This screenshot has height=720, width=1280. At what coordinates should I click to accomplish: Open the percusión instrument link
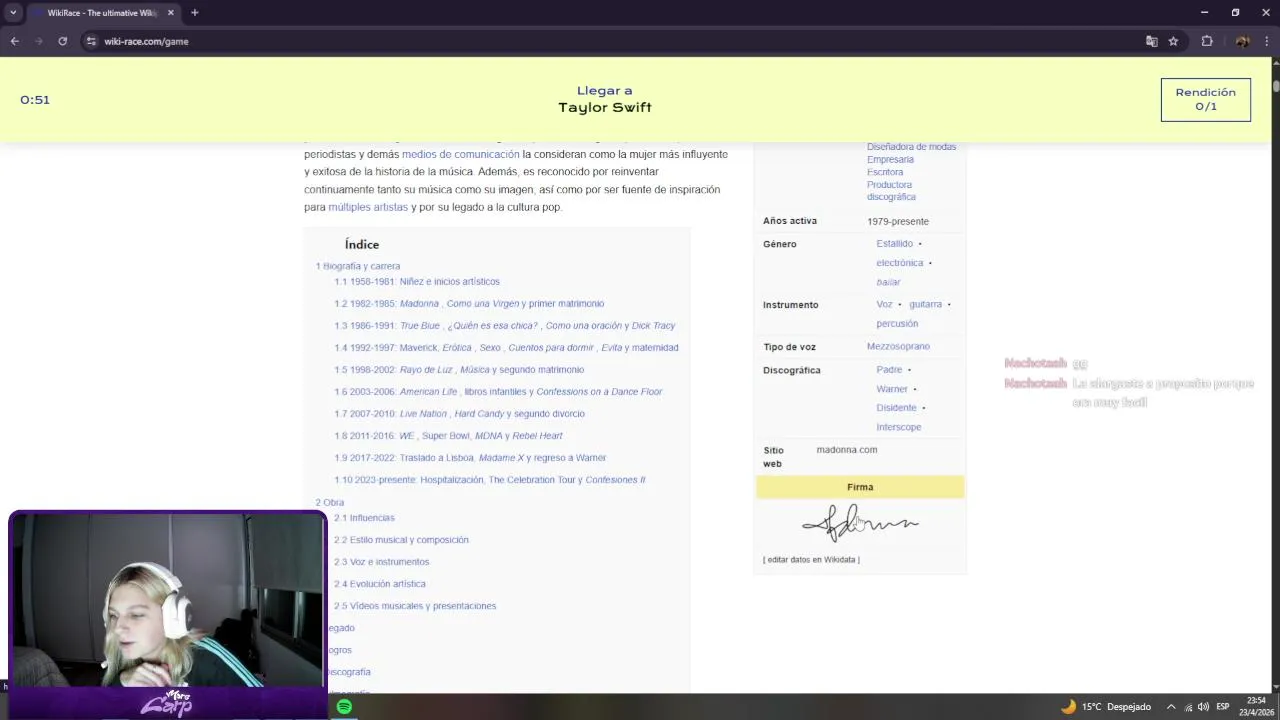pyautogui.click(x=897, y=324)
